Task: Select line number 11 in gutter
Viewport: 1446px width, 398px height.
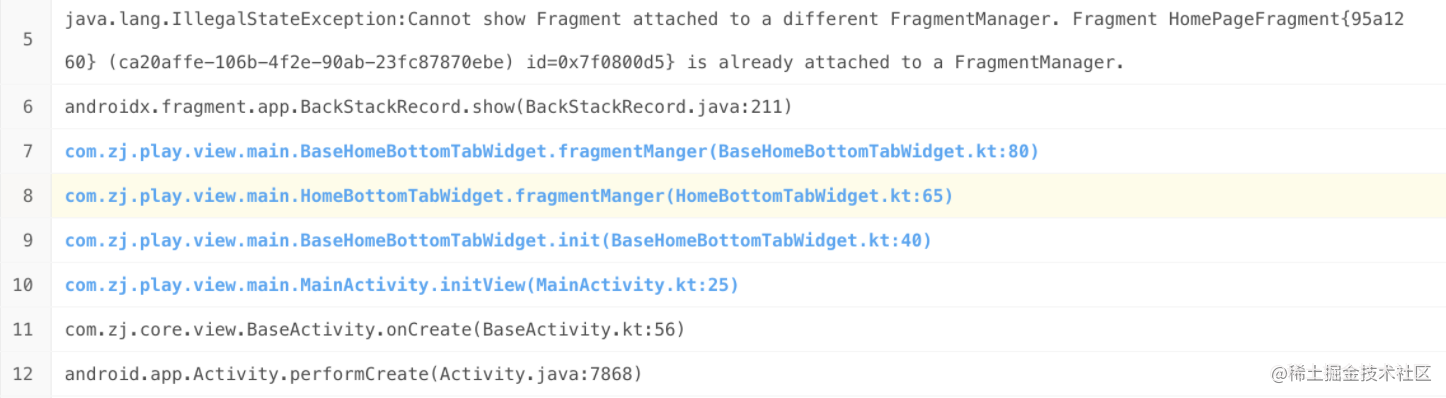Action: tap(24, 329)
